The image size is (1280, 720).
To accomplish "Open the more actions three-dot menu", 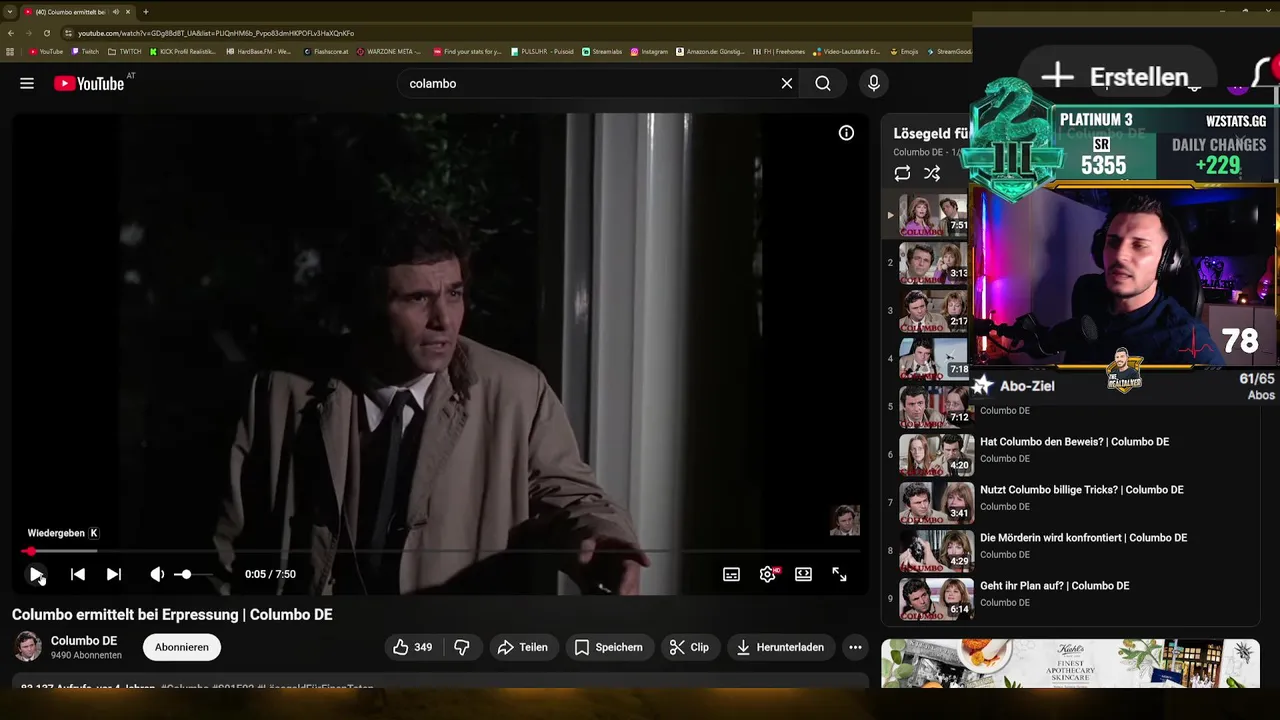I will [x=855, y=647].
